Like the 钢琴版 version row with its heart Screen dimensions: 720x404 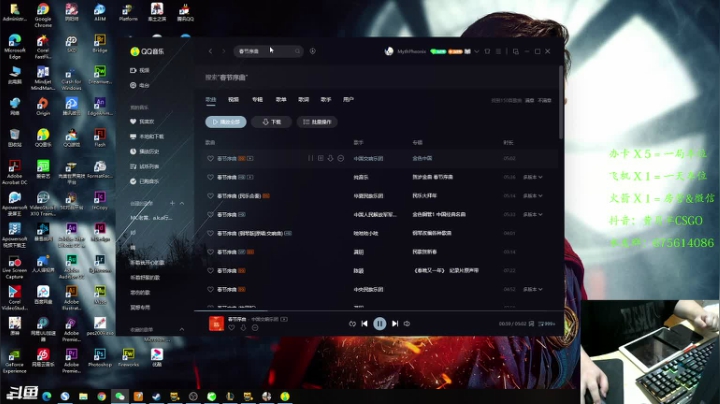coord(210,233)
